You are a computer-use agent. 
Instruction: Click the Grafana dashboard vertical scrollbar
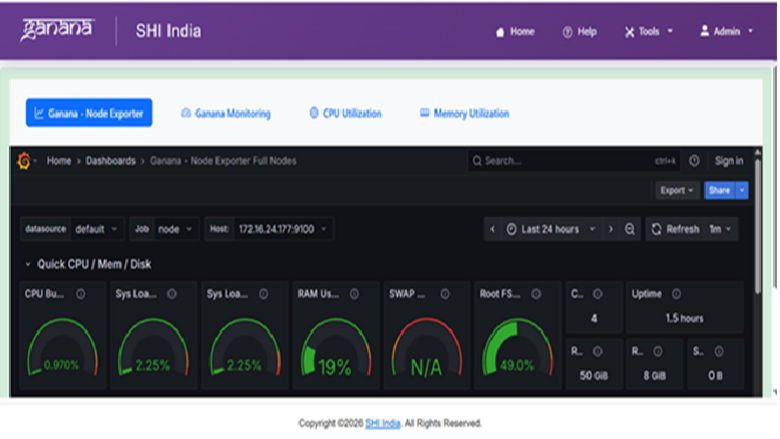[758, 226]
